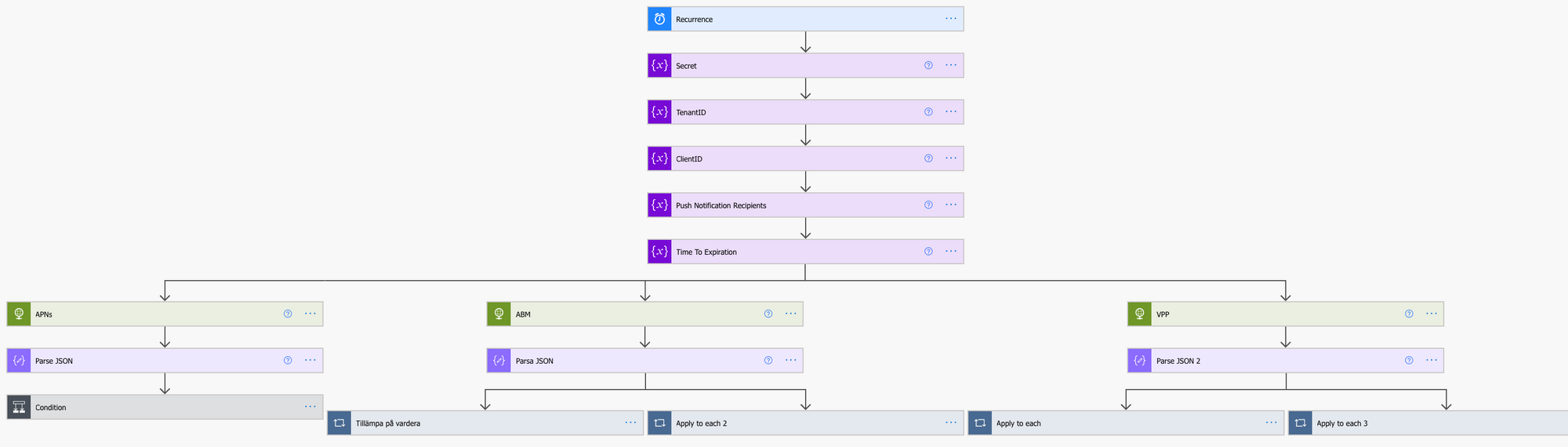
Task: Click the Parsa JSON data operation icon
Action: pos(499,361)
